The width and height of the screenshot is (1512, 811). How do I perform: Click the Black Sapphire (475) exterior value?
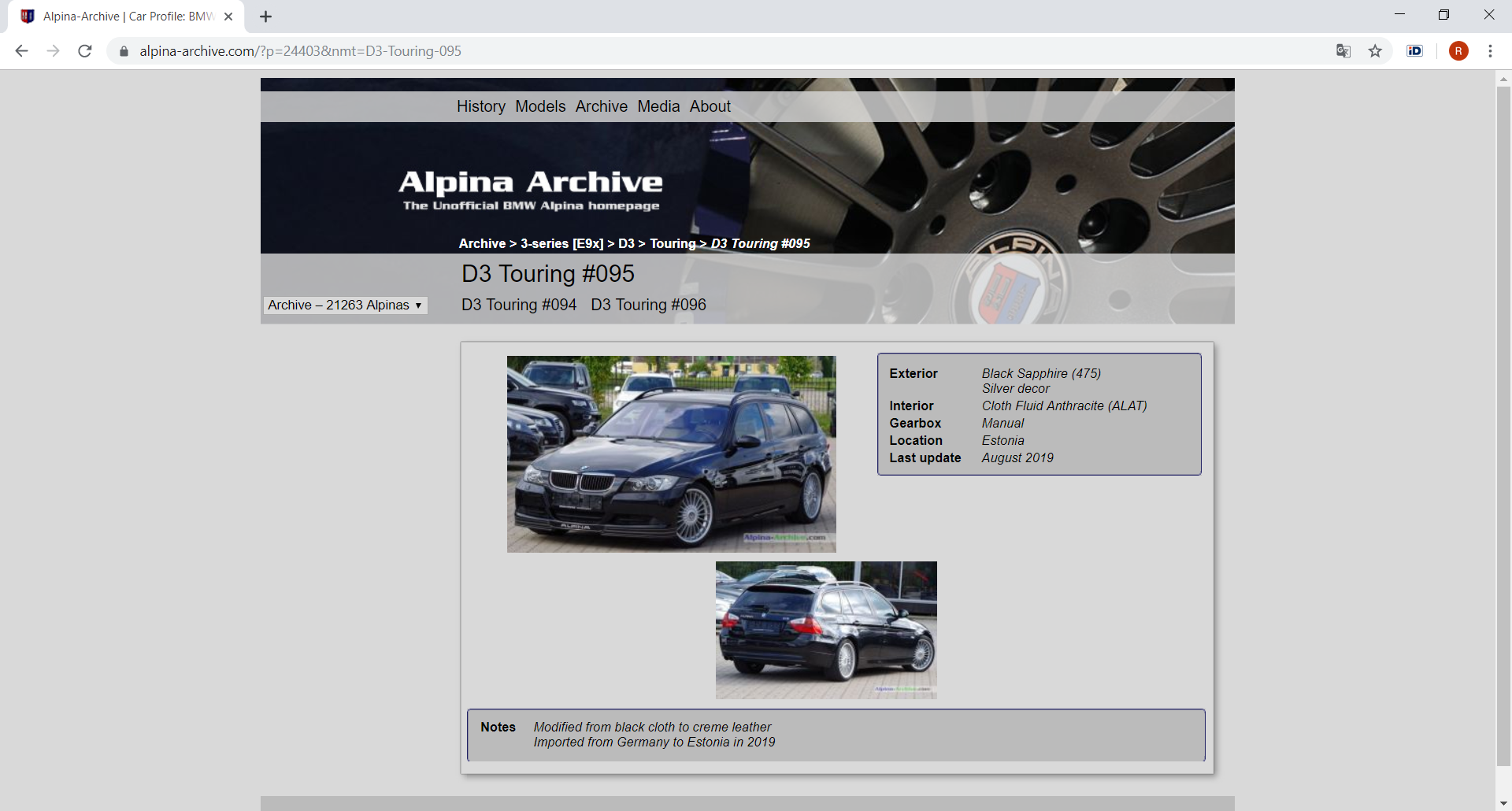click(x=1041, y=373)
